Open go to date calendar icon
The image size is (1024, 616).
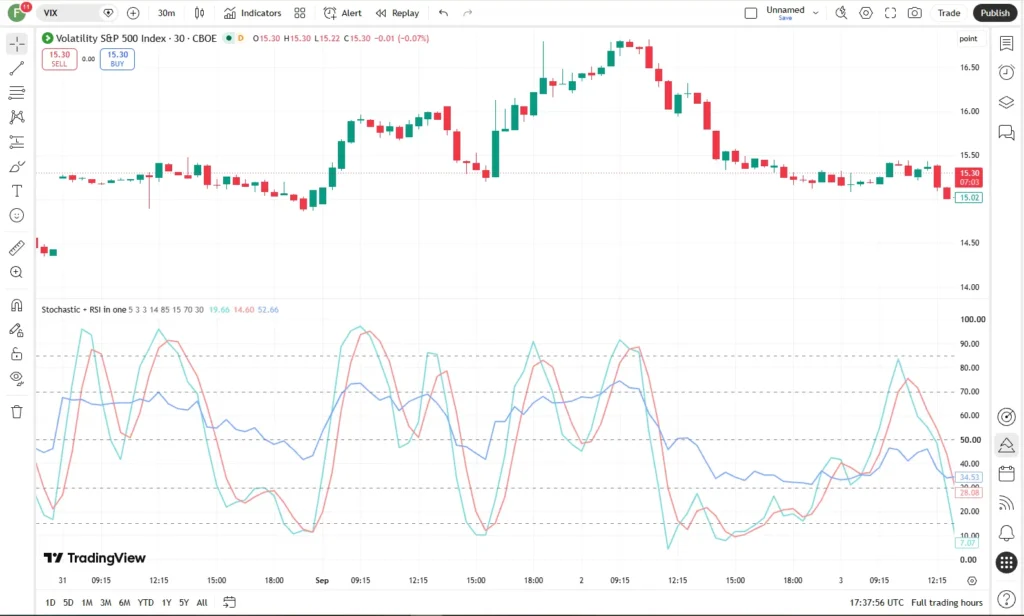[229, 602]
